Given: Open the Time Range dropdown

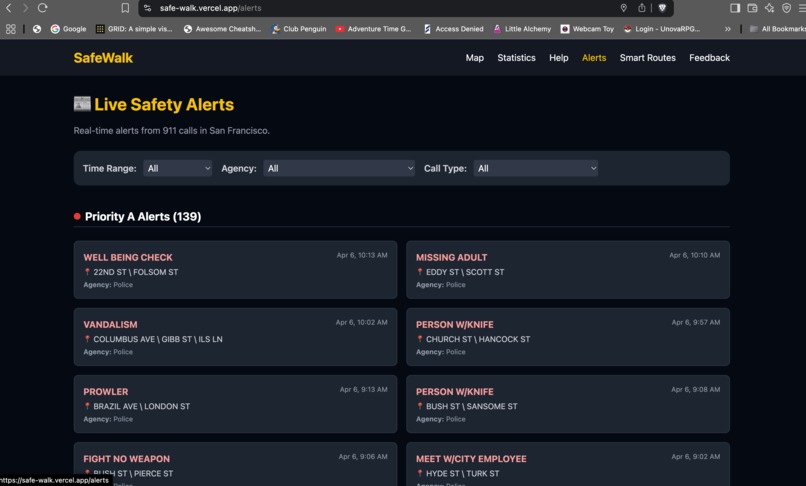Looking at the screenshot, I should [177, 168].
